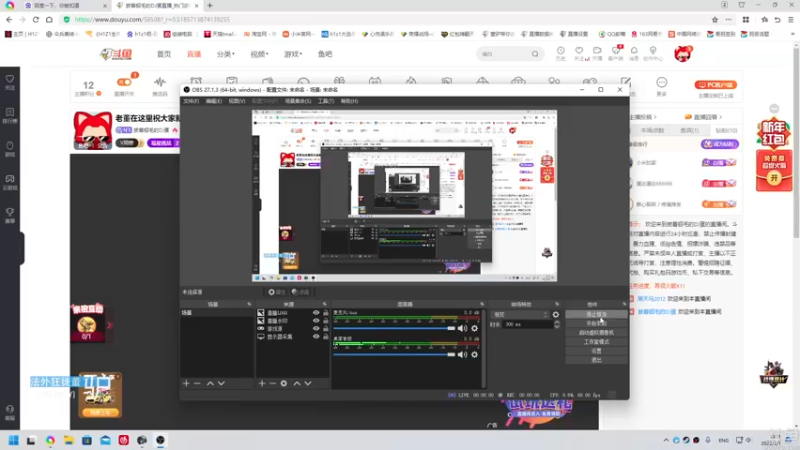Image resolution: width=800 pixels, height=450 pixels.
Task: Move source down using the down arrow in sources panel
Action: (x=308, y=383)
